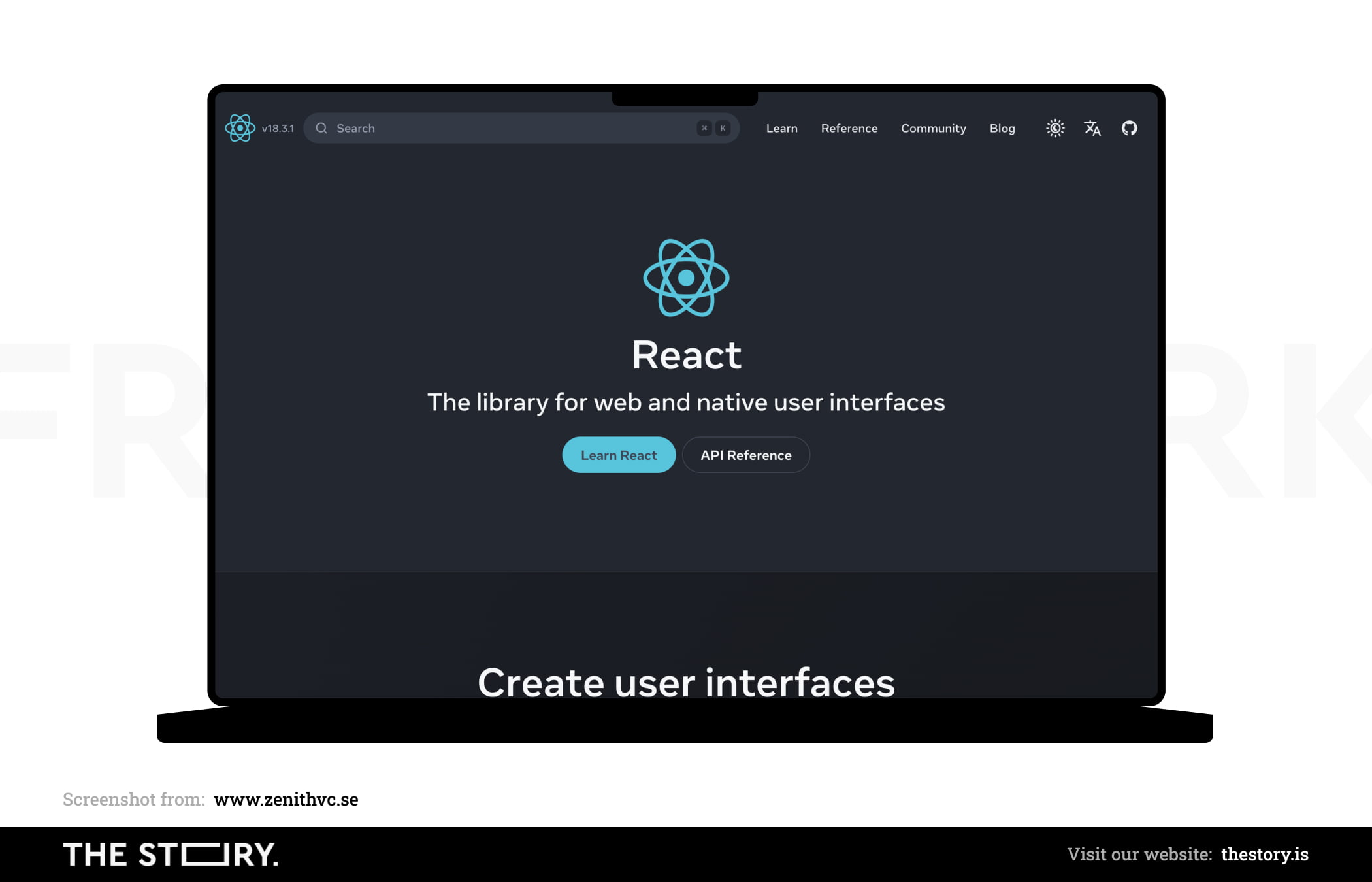Viewport: 1372px width, 882px height.
Task: Toggle dark/light mode with sun icon
Action: pos(1054,128)
